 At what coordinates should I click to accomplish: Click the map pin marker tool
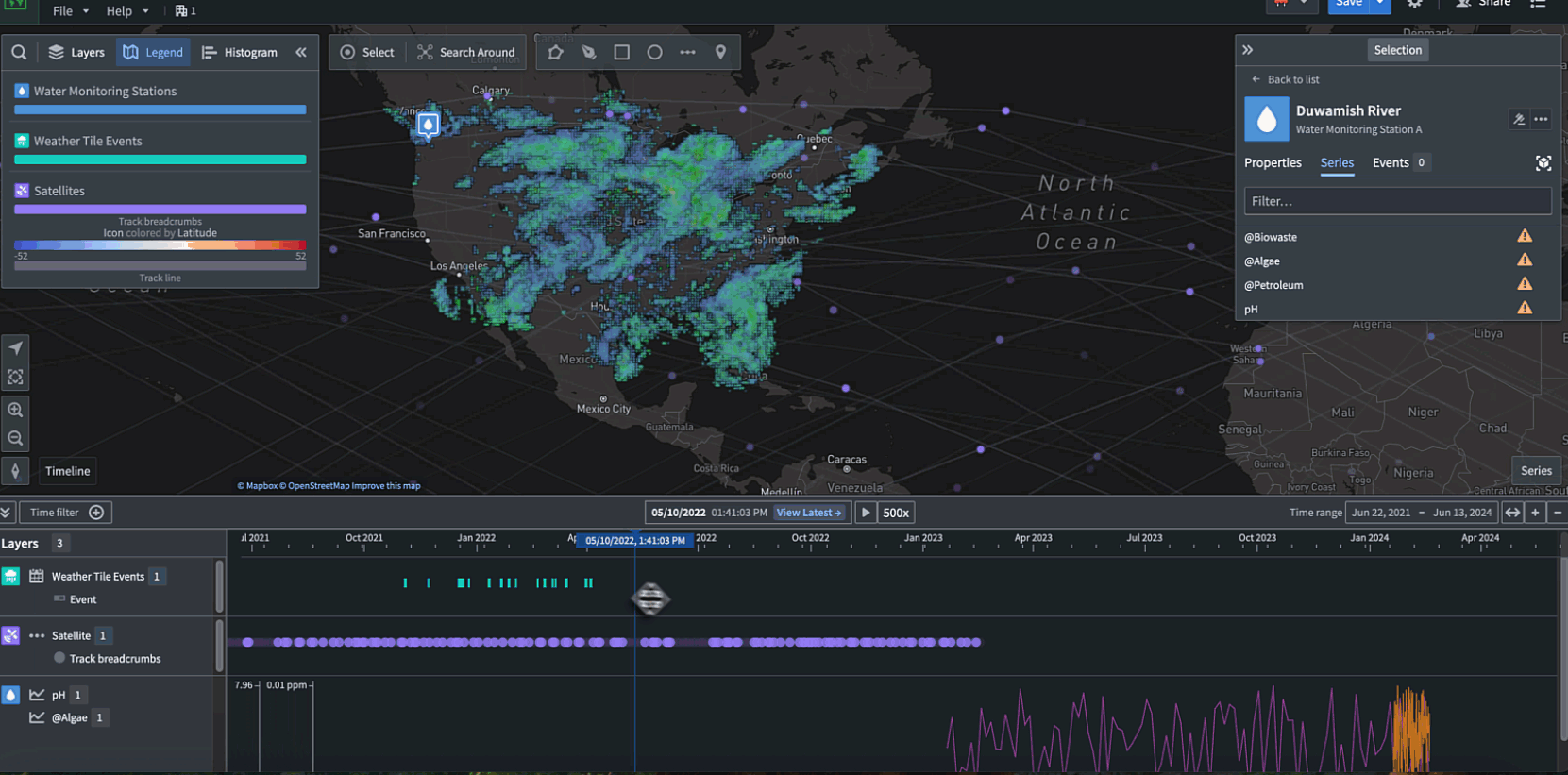(720, 53)
